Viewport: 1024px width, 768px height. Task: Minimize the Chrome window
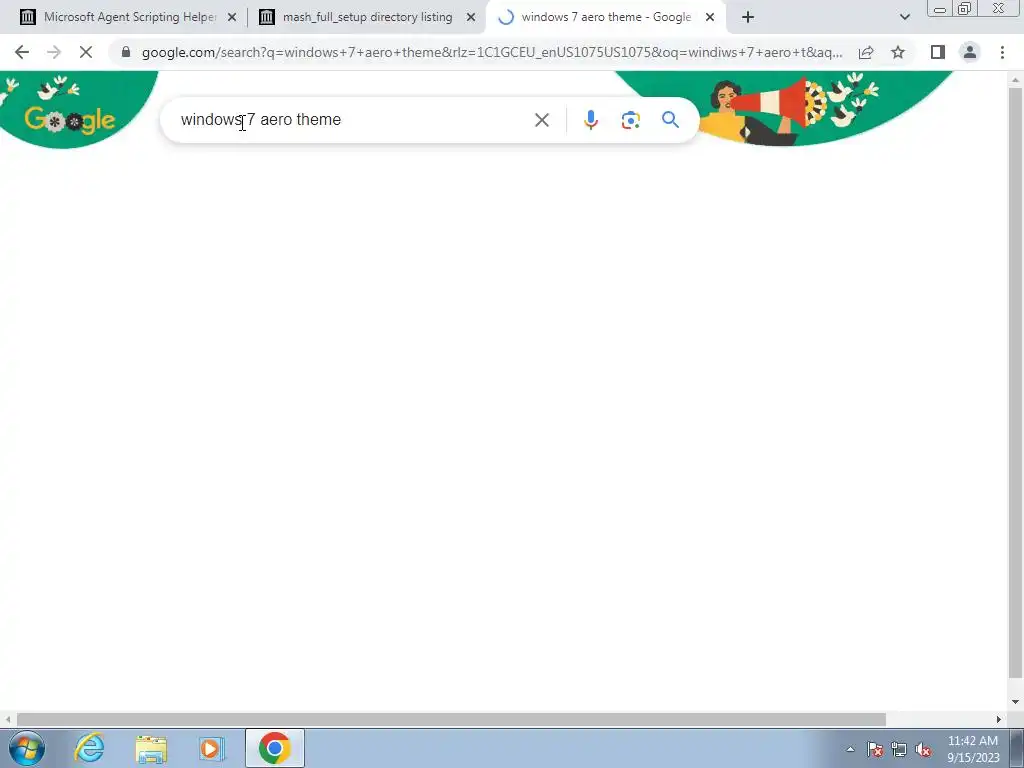tap(940, 8)
